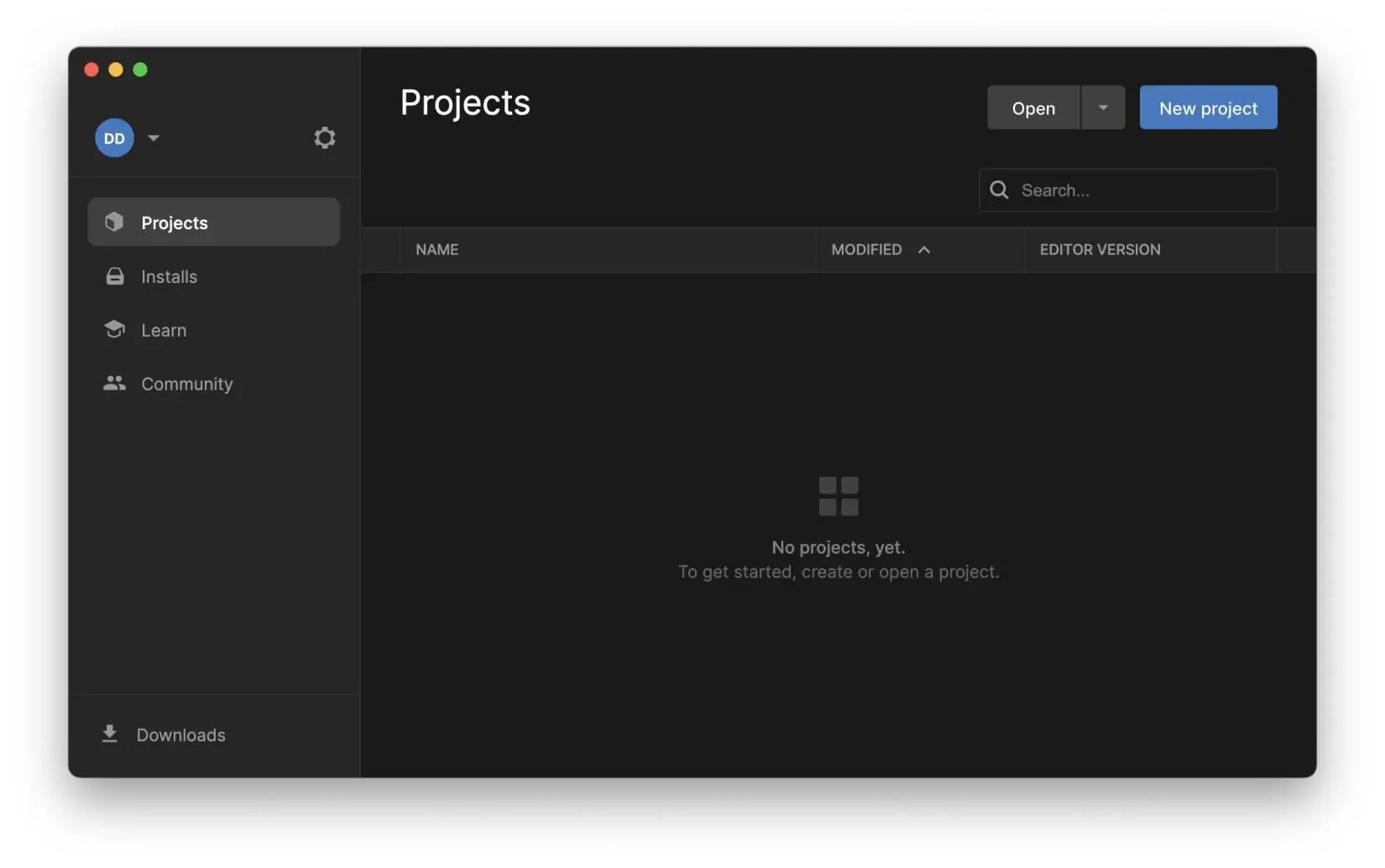Expand the account dropdown arrow
This screenshot has width=1385, height=868.
tap(154, 138)
